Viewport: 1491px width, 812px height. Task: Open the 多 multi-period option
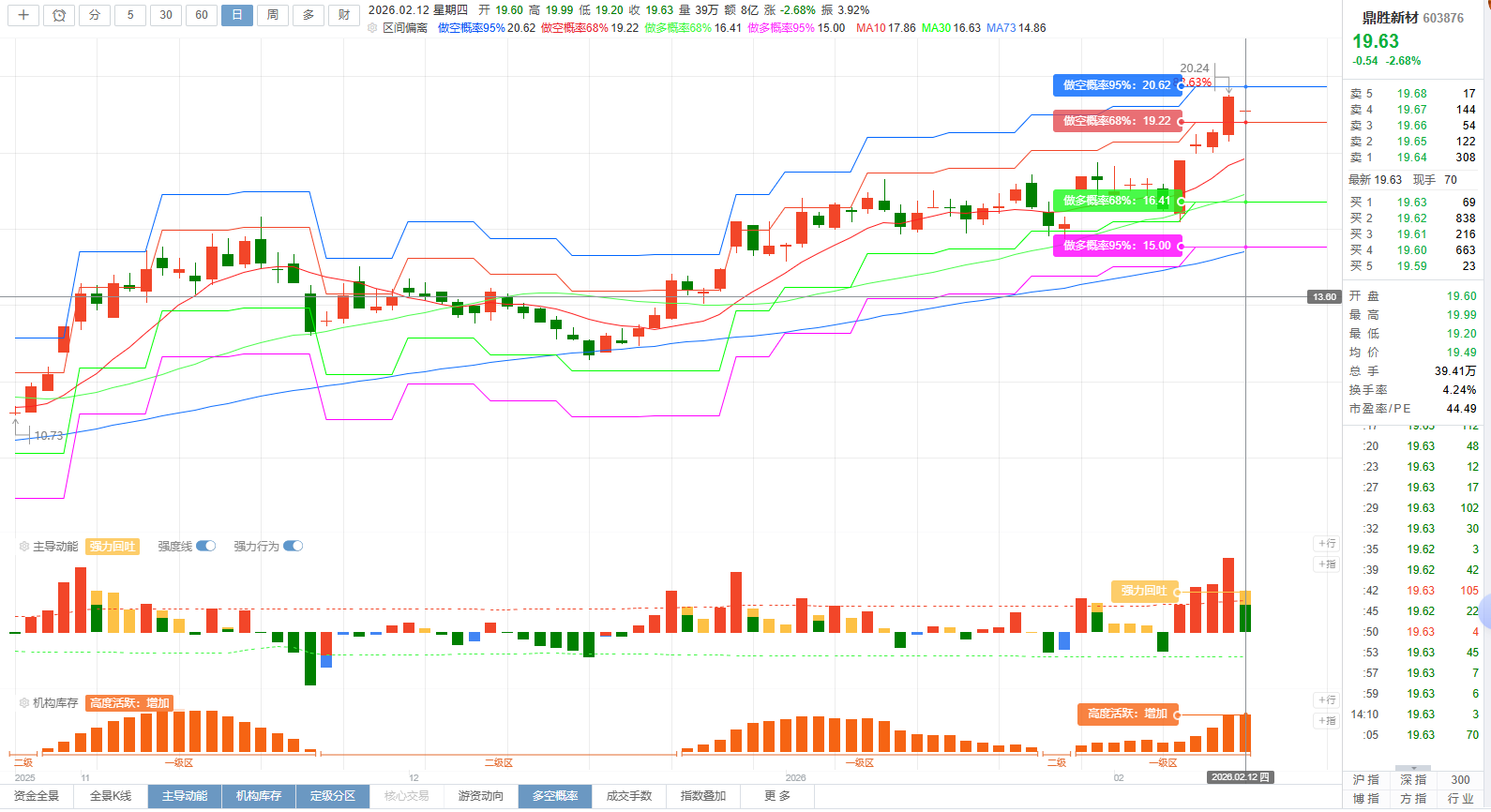(309, 15)
